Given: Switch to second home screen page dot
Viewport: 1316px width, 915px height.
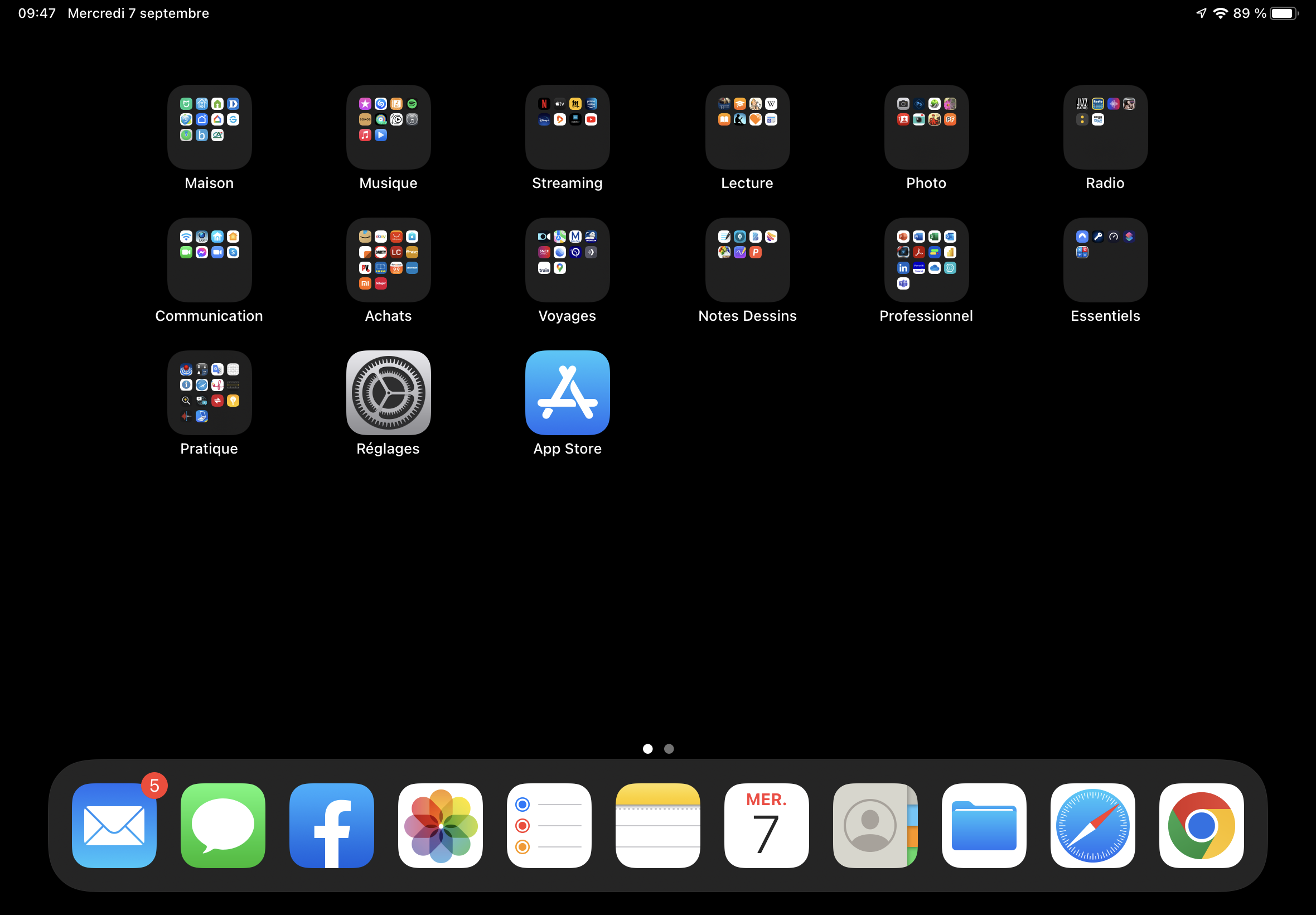Looking at the screenshot, I should (x=669, y=749).
